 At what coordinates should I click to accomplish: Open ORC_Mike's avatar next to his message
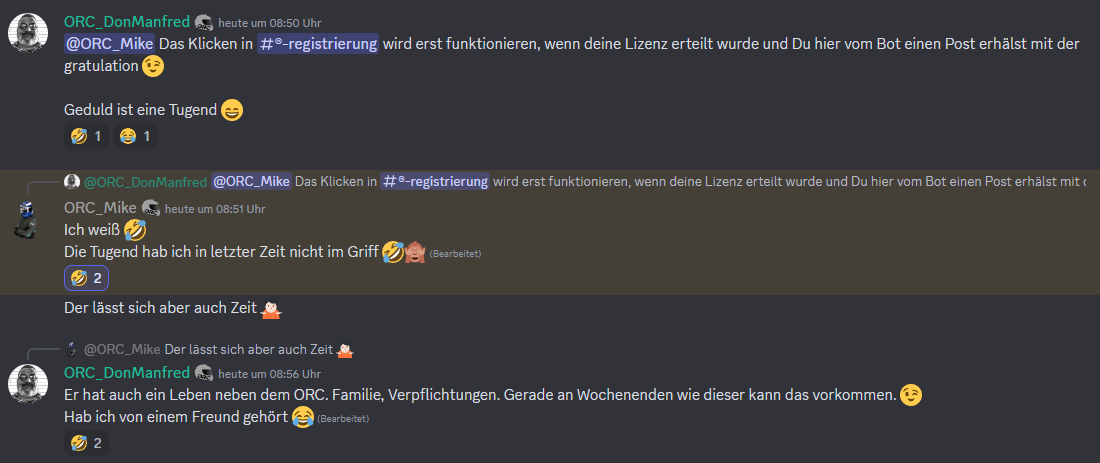(26, 220)
